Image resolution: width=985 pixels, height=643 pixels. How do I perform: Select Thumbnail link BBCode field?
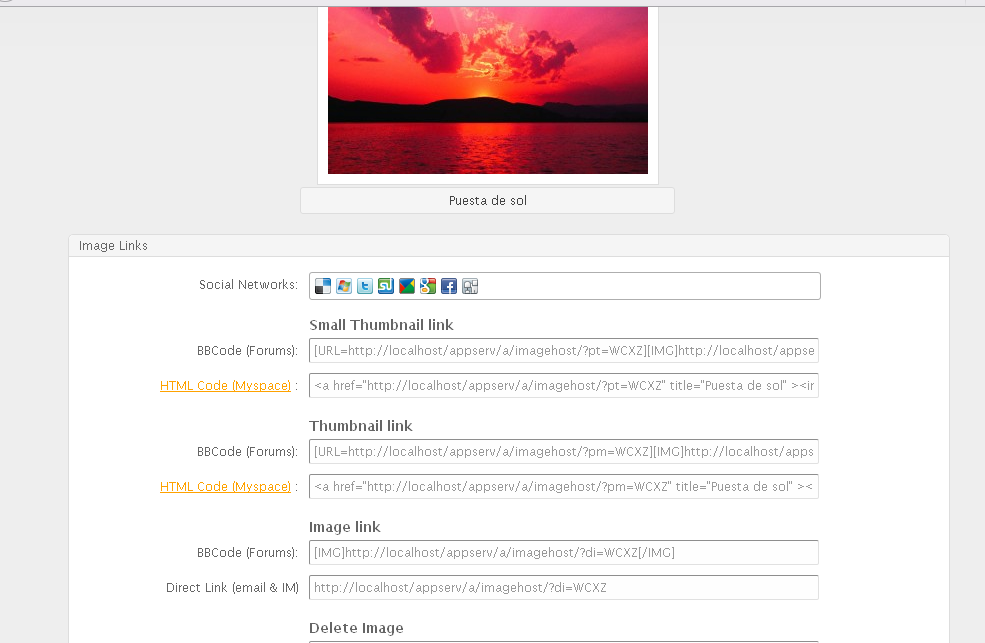click(563, 451)
